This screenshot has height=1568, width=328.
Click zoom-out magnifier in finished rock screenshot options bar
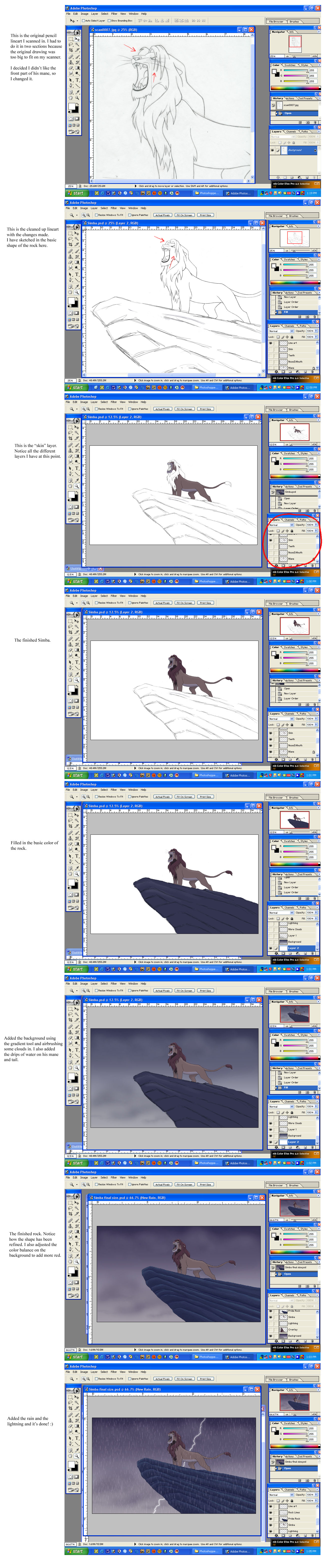88,1184
